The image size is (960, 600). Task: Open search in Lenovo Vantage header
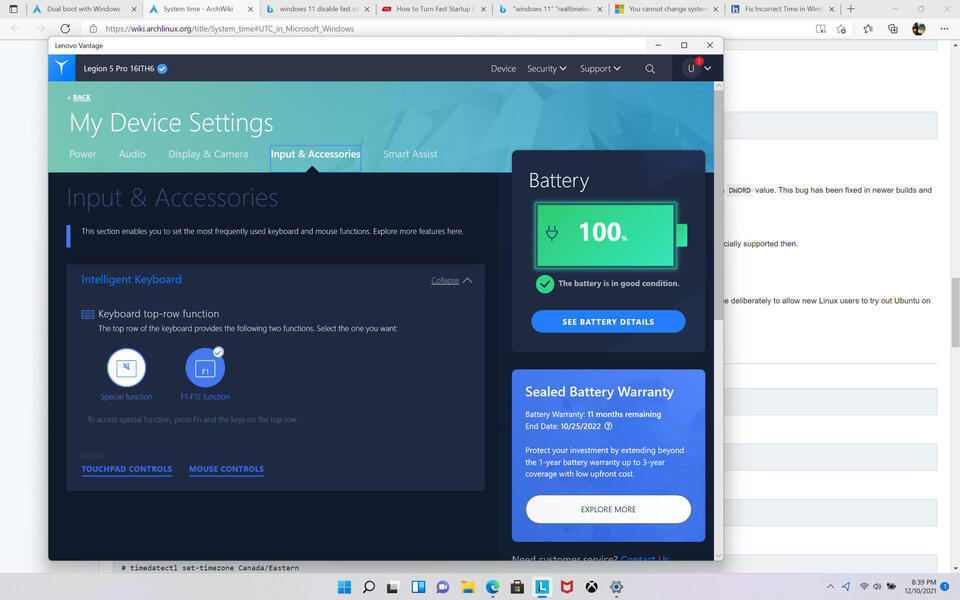coord(650,69)
